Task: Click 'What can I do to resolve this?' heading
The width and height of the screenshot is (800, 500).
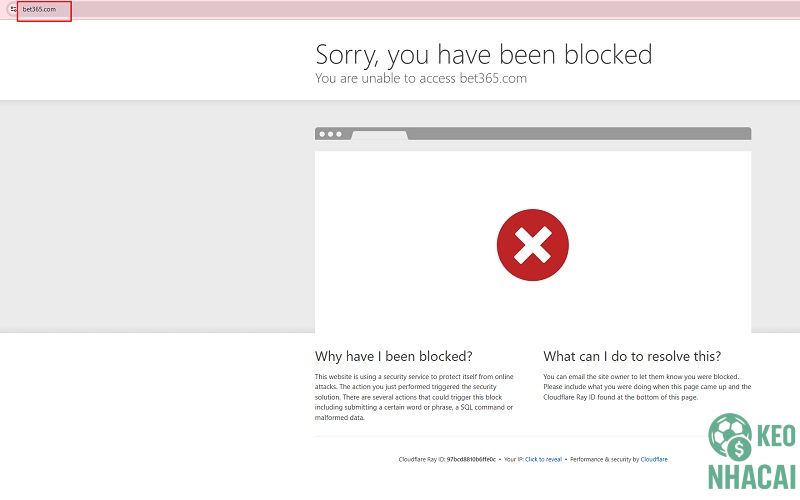Action: (631, 356)
